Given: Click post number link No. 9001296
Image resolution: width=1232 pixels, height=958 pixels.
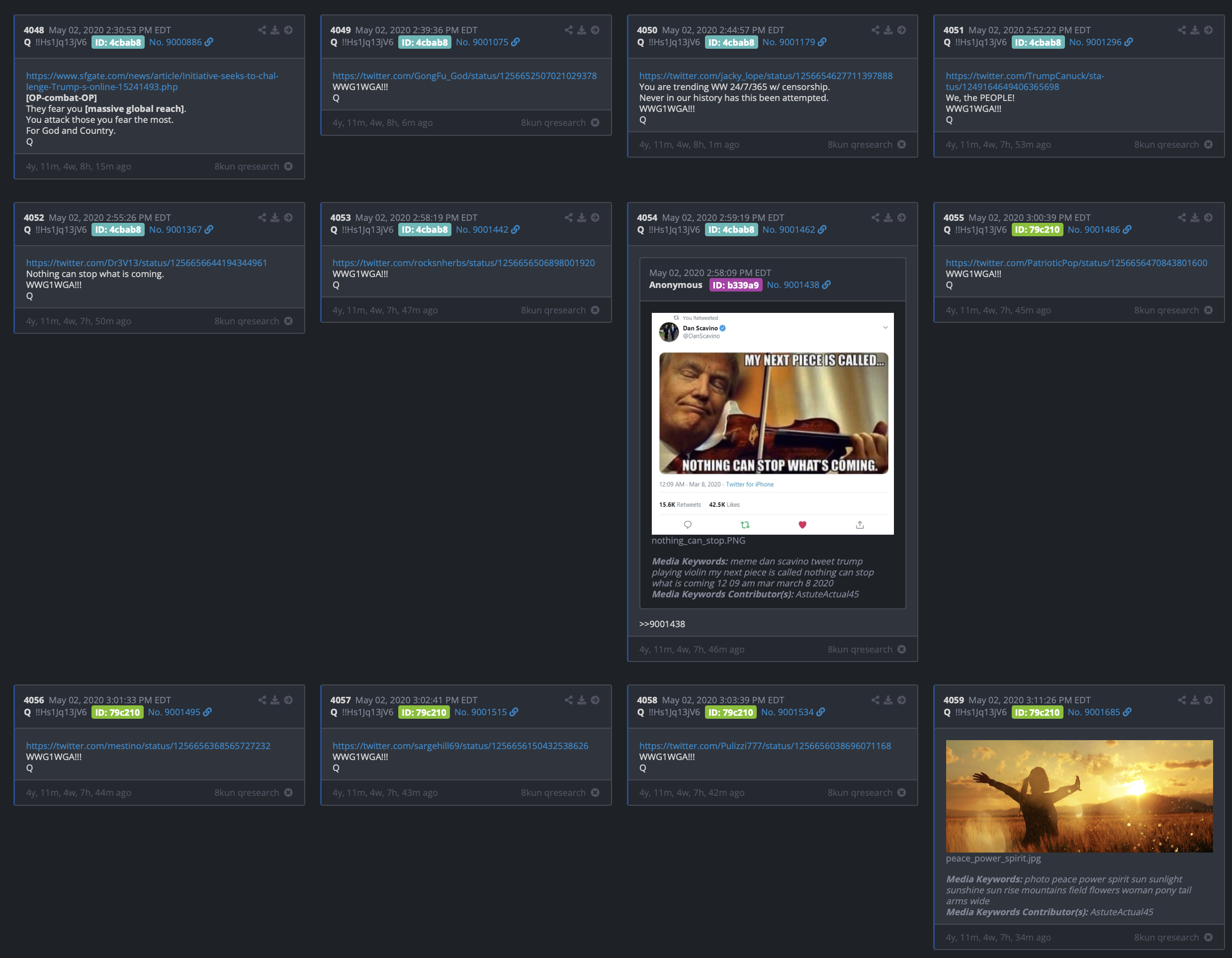Looking at the screenshot, I should pos(1095,42).
